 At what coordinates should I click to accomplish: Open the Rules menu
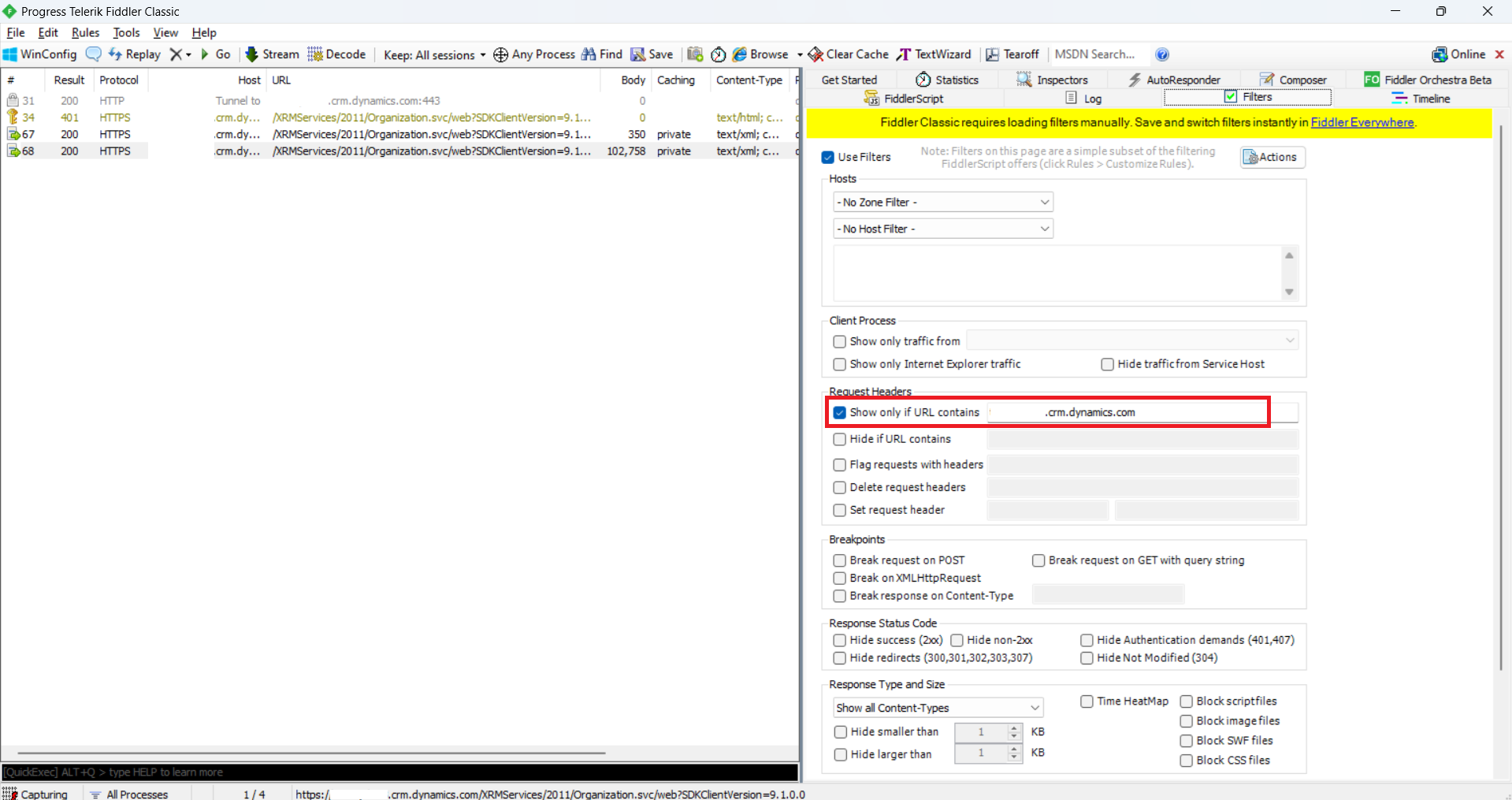85,32
